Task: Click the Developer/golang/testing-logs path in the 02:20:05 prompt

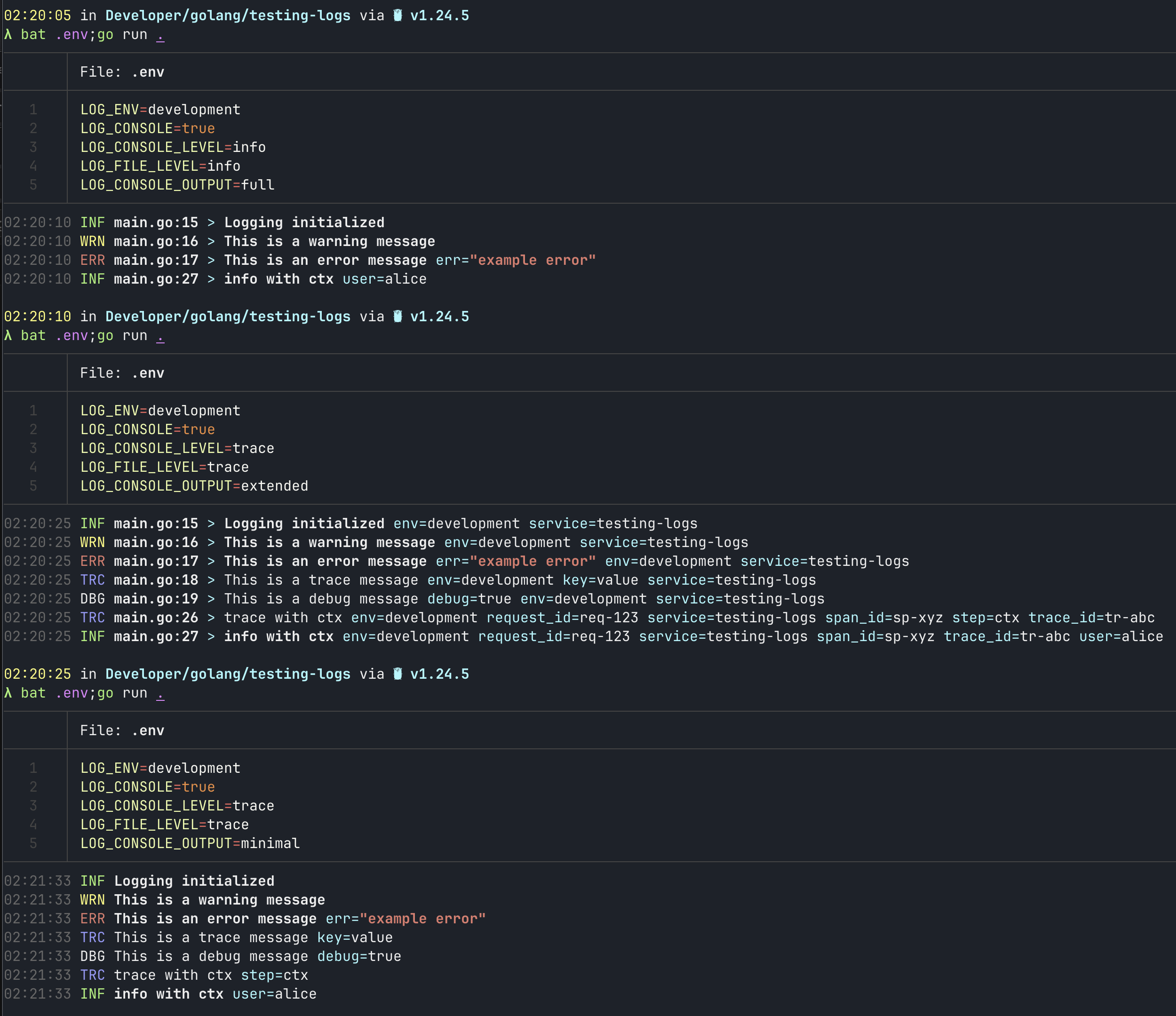Action: point(228,16)
